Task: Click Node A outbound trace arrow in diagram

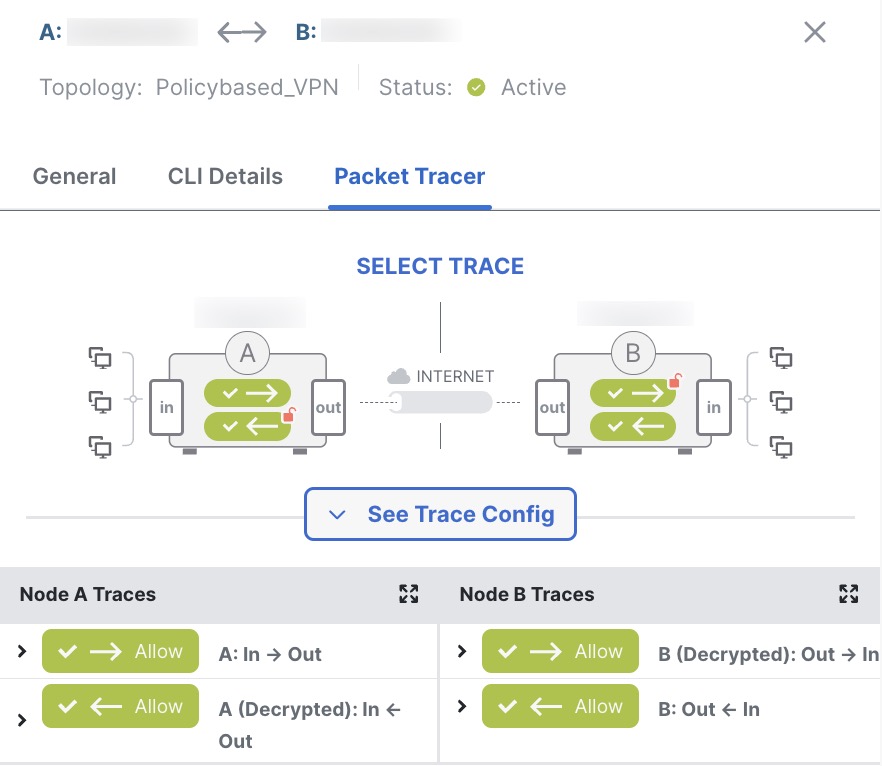Action: click(x=247, y=393)
